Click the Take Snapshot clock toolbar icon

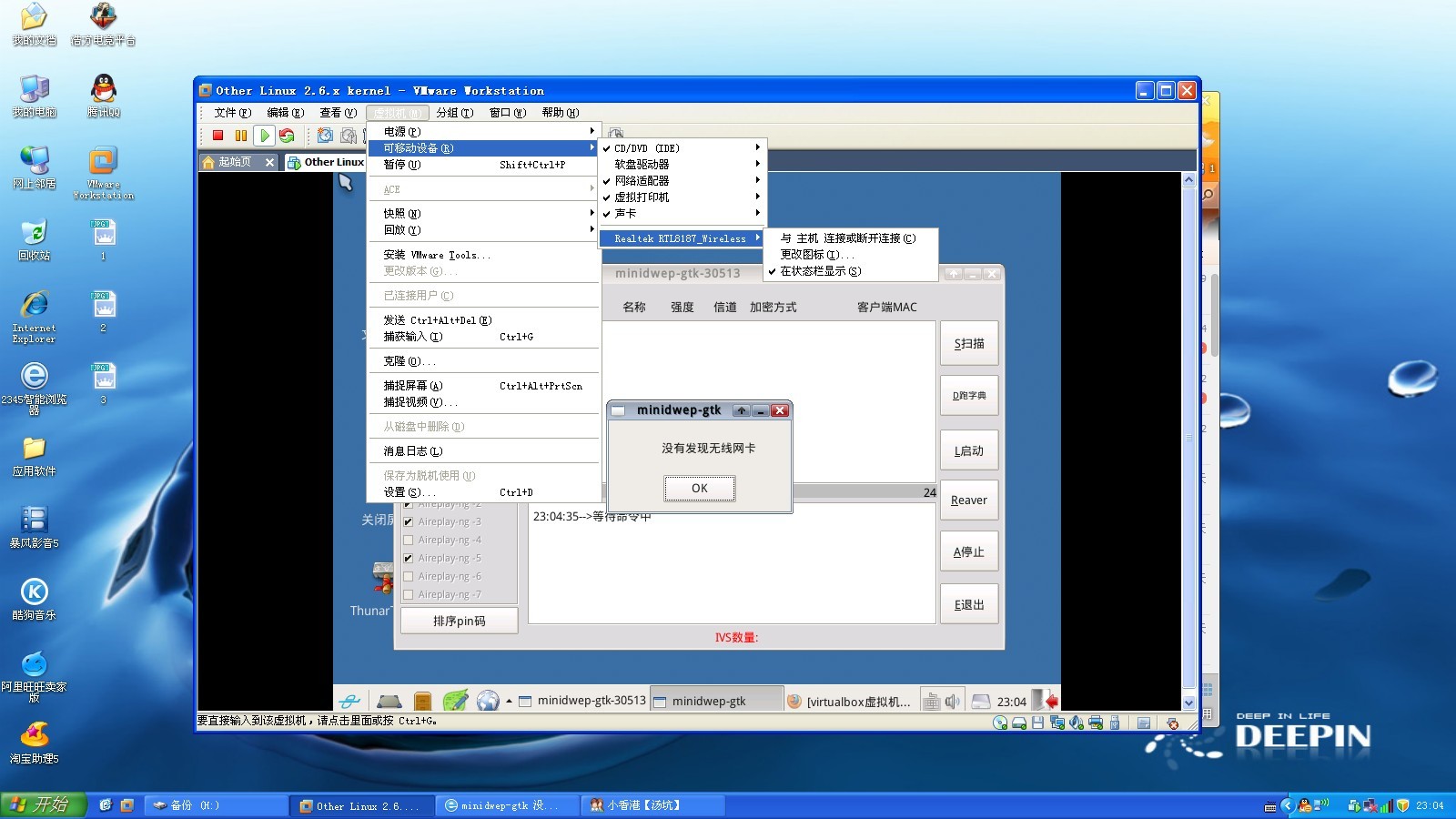pos(325,136)
